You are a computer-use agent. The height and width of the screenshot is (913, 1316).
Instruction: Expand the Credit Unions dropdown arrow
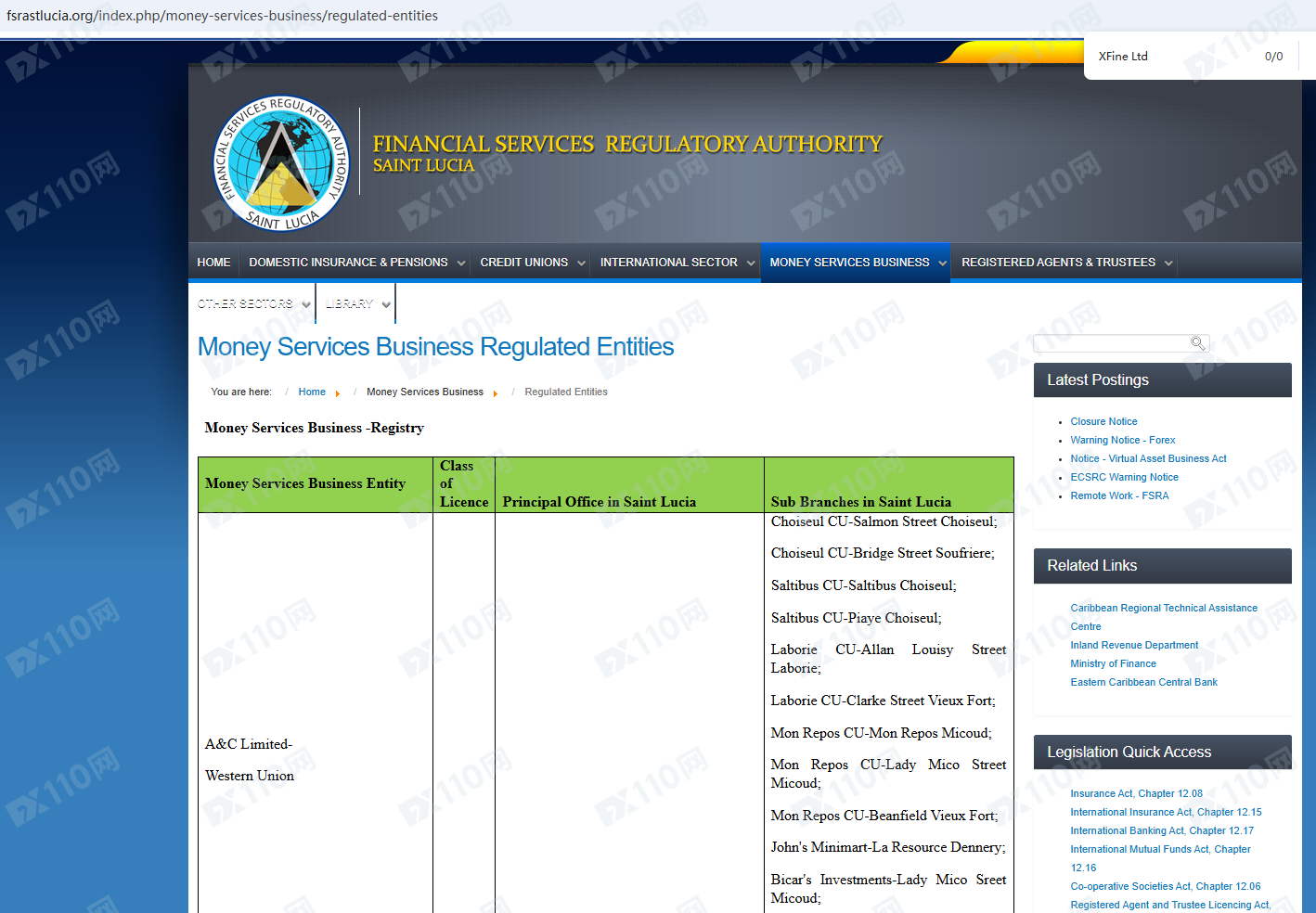pos(581,264)
